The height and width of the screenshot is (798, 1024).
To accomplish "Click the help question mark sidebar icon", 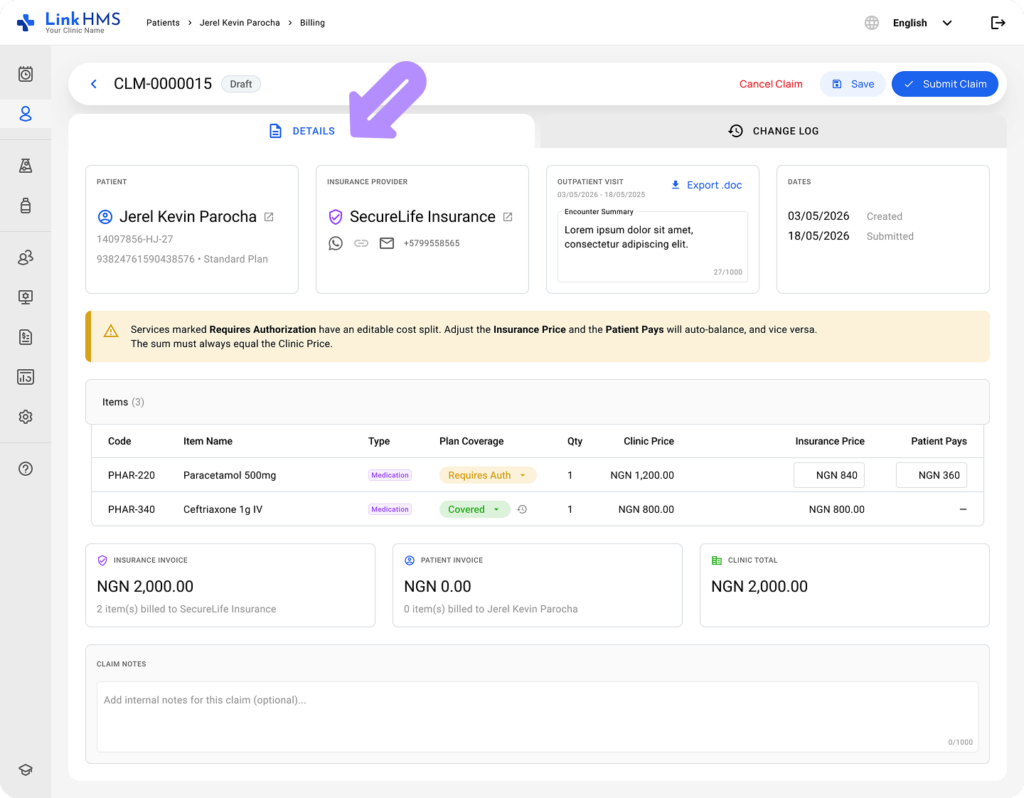I will click(25, 469).
